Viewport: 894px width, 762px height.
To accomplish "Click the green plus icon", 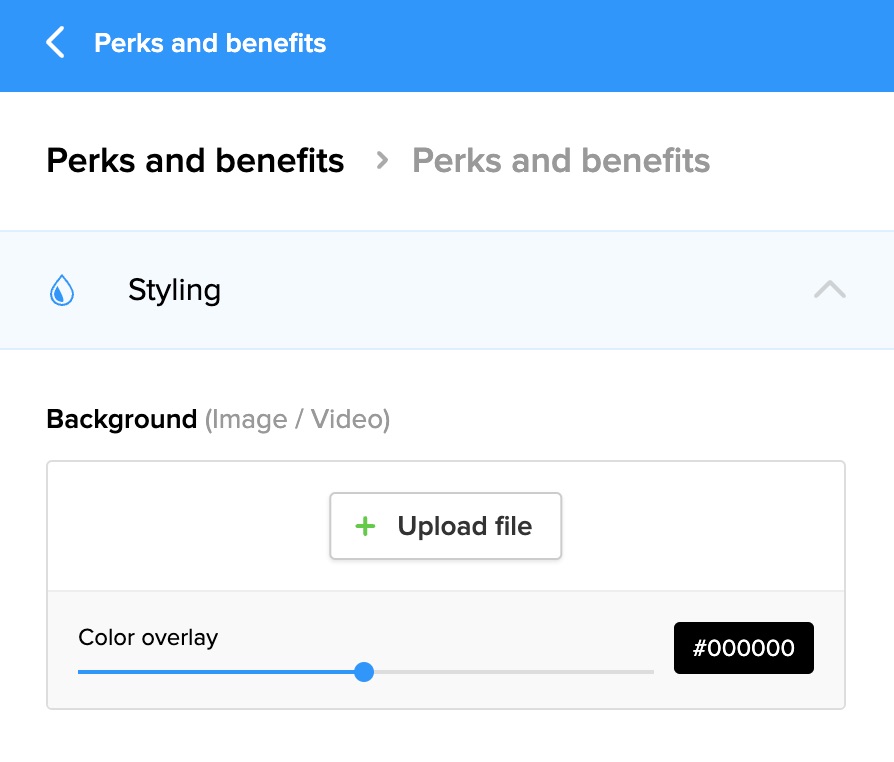I will [366, 526].
